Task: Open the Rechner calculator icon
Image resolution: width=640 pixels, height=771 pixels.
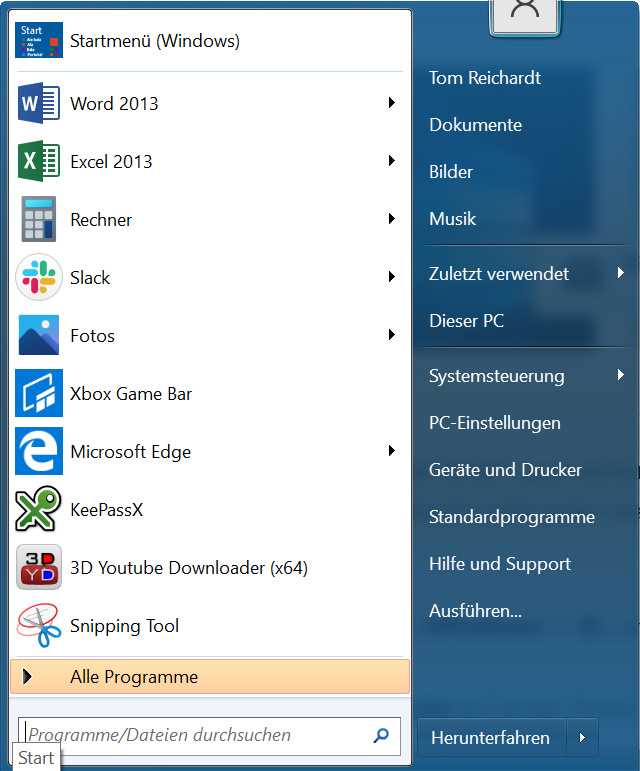Action: click(39, 219)
